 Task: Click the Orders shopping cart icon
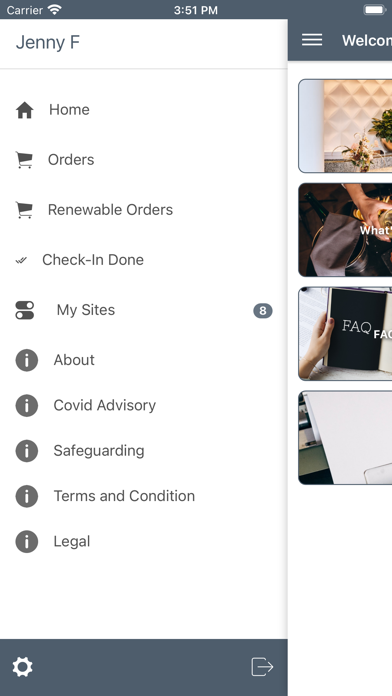24,160
